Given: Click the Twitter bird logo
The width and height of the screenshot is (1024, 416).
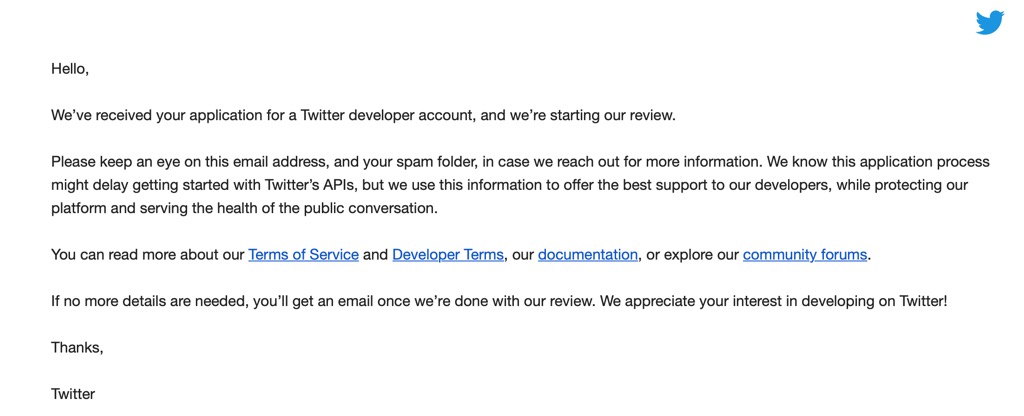Looking at the screenshot, I should click(989, 22).
